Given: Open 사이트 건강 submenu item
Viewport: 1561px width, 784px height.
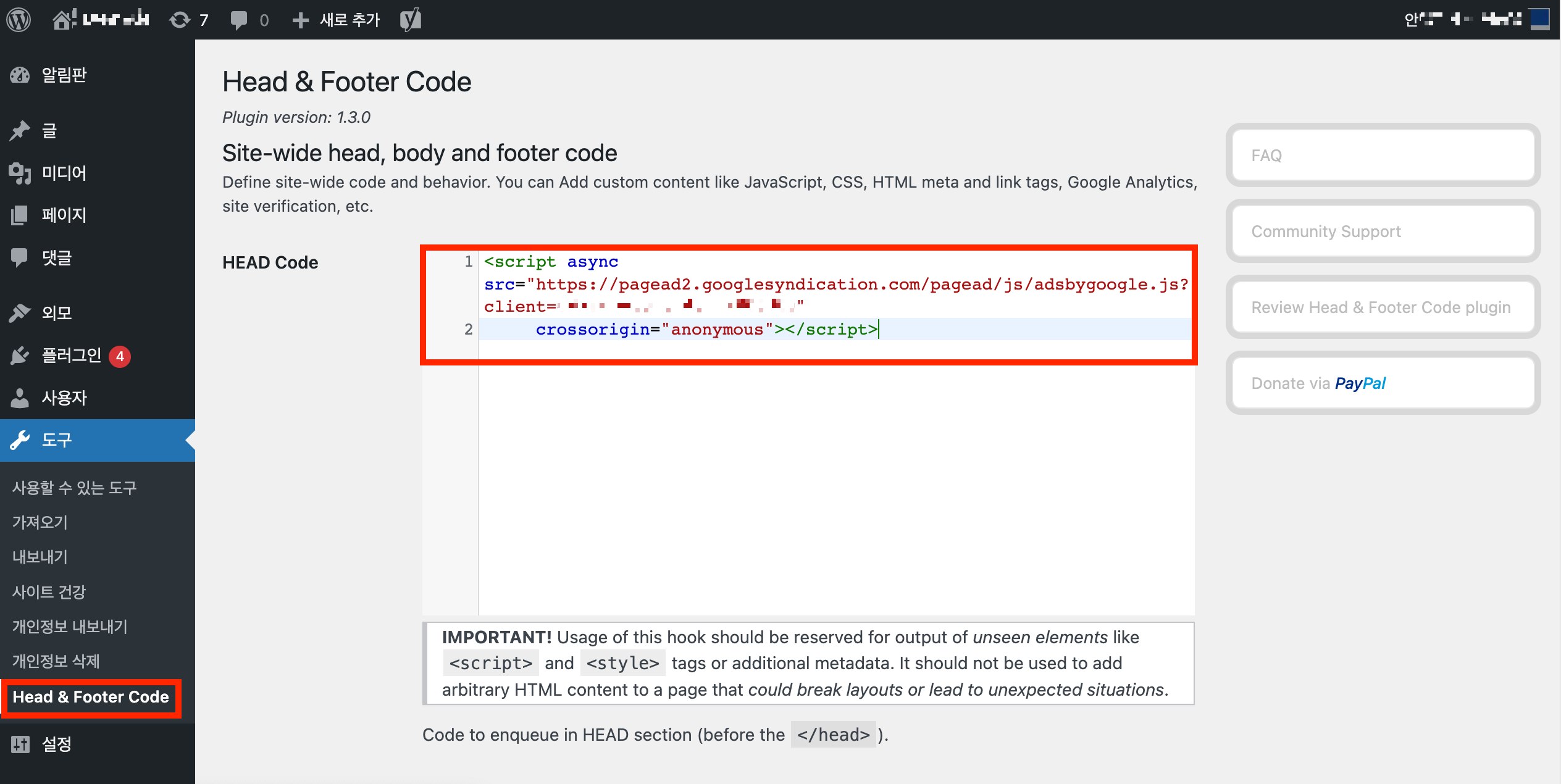Looking at the screenshot, I should [49, 591].
